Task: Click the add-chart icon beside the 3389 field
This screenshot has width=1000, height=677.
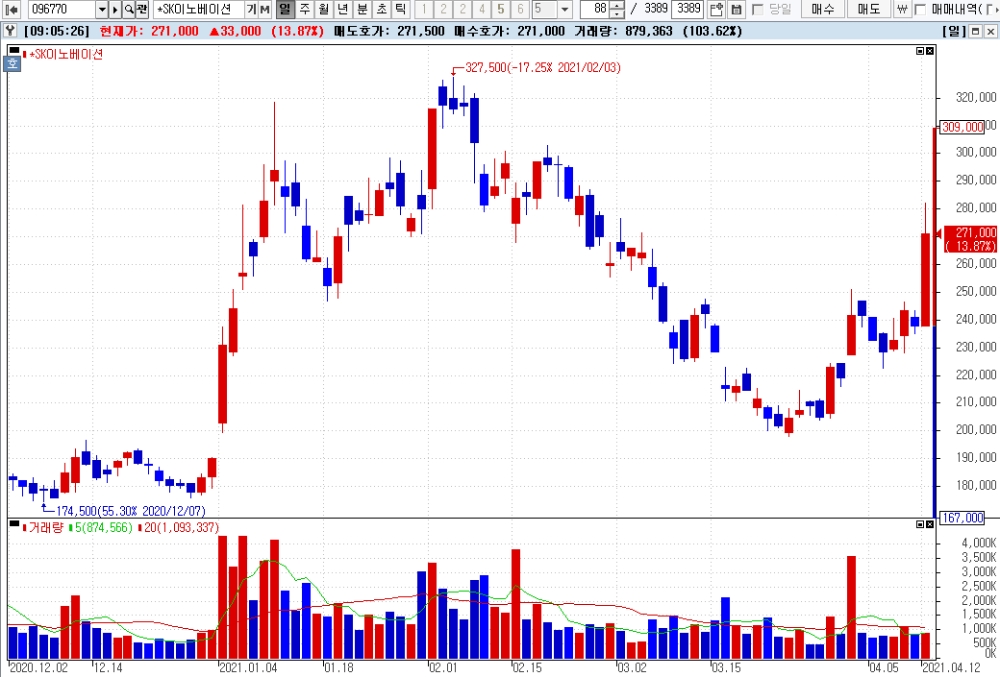Action: tap(716, 9)
